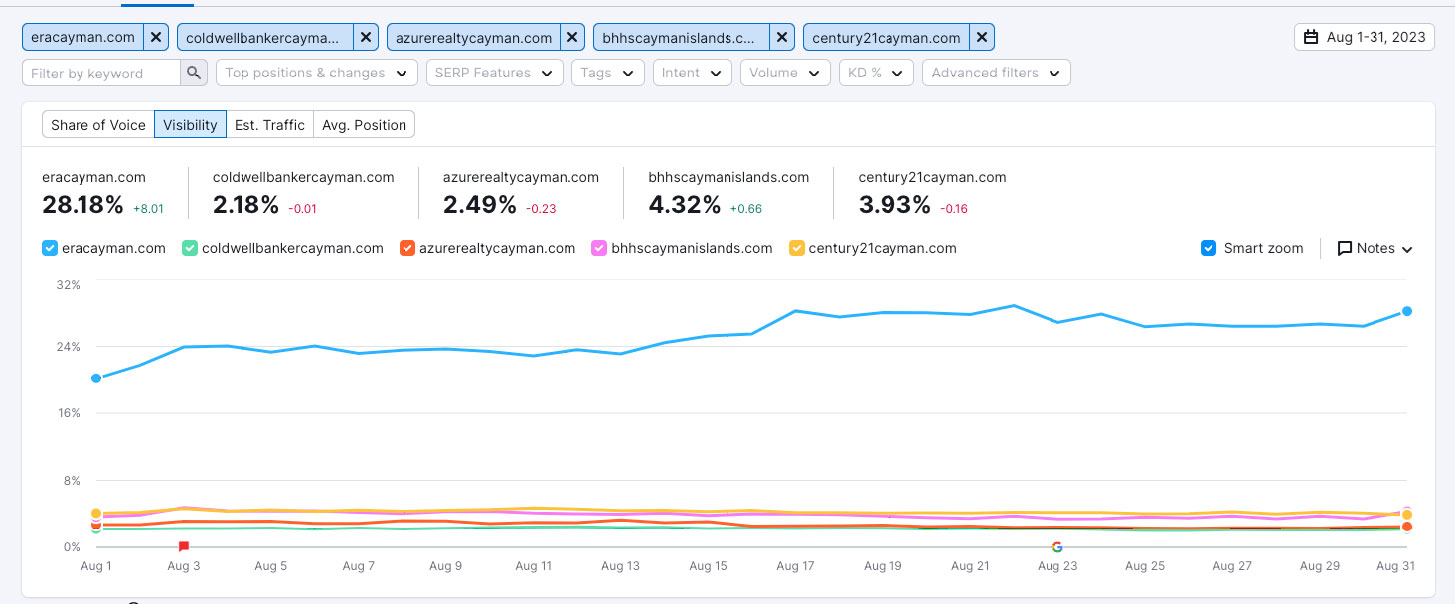
Task: Open the Notes dropdown menu
Action: (x=1375, y=248)
